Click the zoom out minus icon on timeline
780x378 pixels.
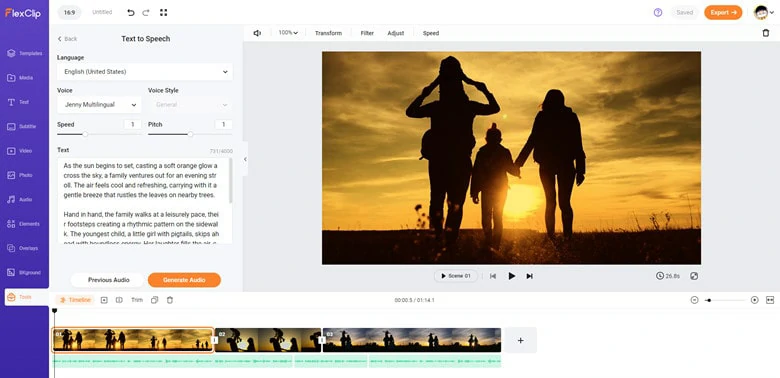(694, 300)
